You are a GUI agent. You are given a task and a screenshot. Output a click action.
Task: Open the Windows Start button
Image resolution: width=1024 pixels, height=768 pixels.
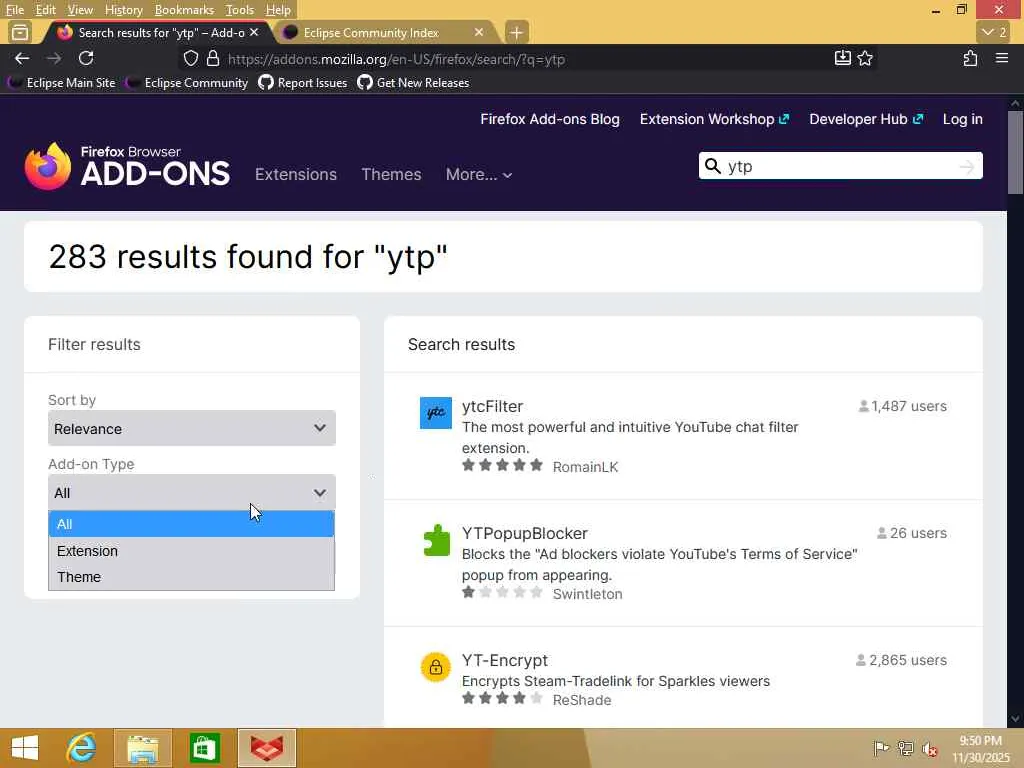coord(25,748)
